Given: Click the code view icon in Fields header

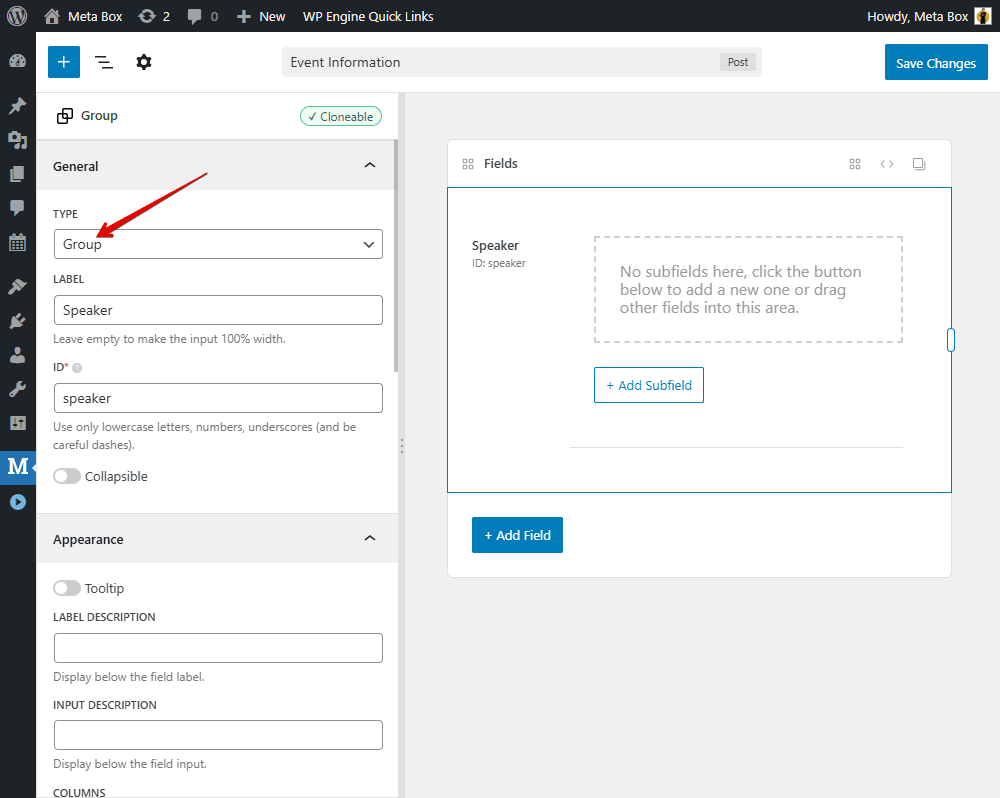Looking at the screenshot, I should [887, 164].
